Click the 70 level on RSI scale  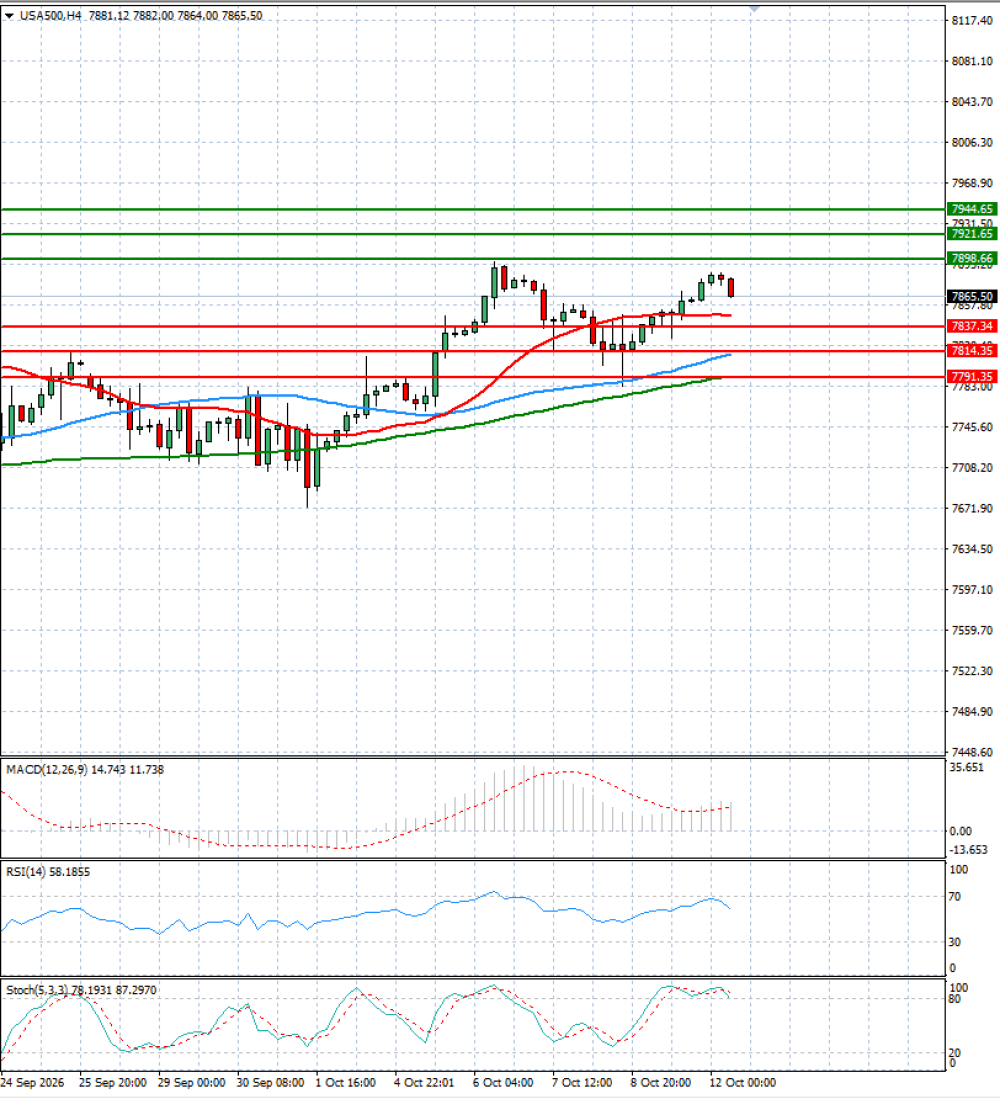coord(954,896)
